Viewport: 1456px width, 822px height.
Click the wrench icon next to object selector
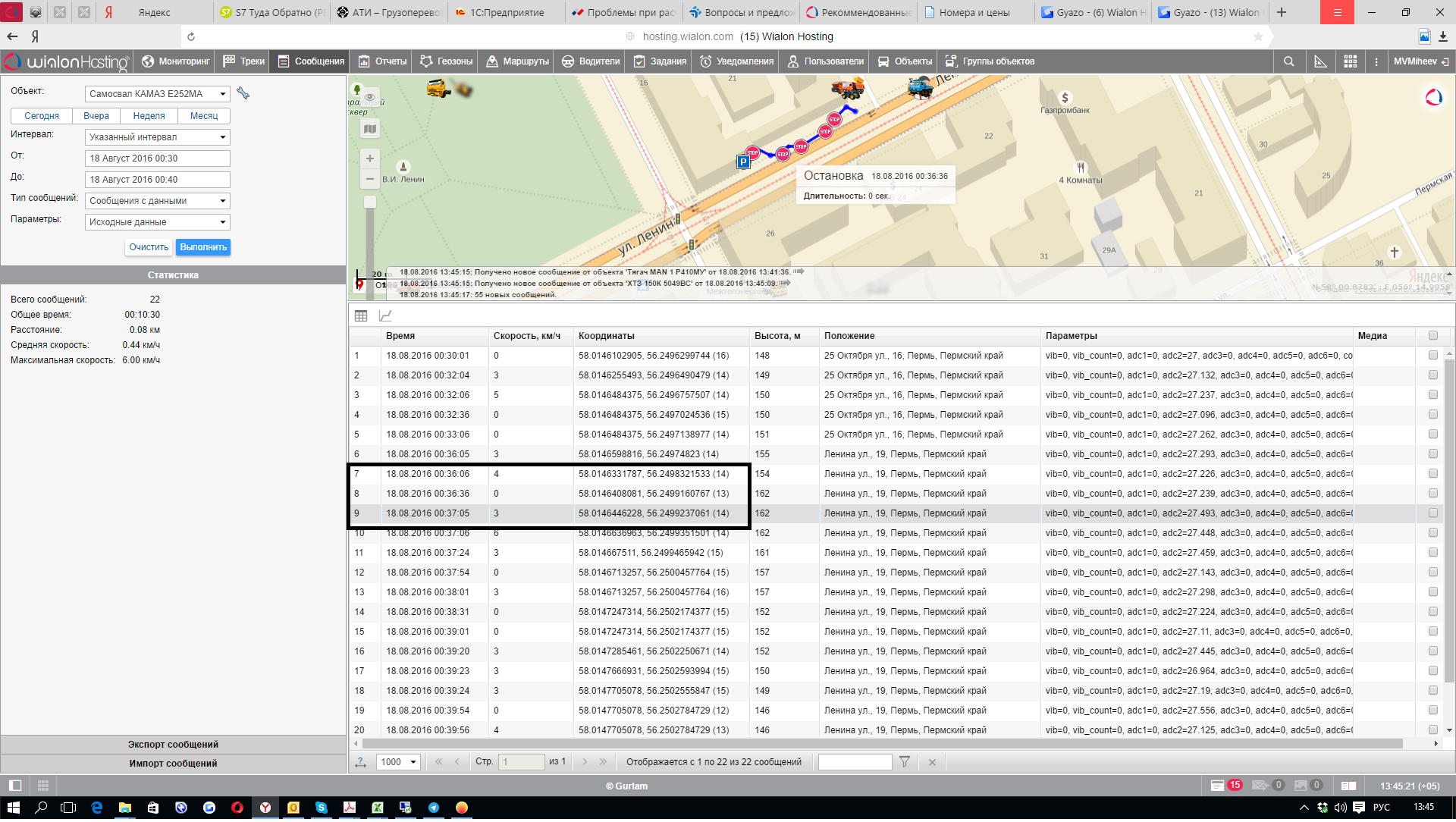pos(243,93)
